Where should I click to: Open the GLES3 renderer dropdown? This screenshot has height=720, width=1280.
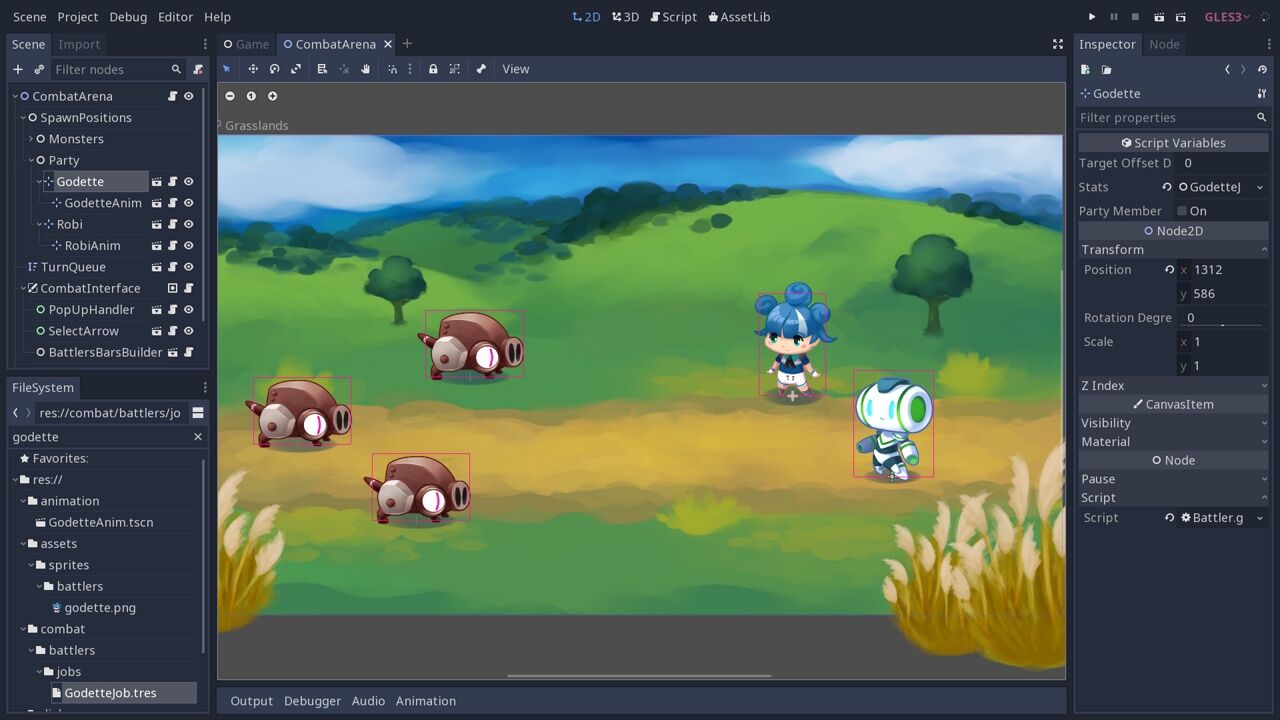coord(1227,16)
